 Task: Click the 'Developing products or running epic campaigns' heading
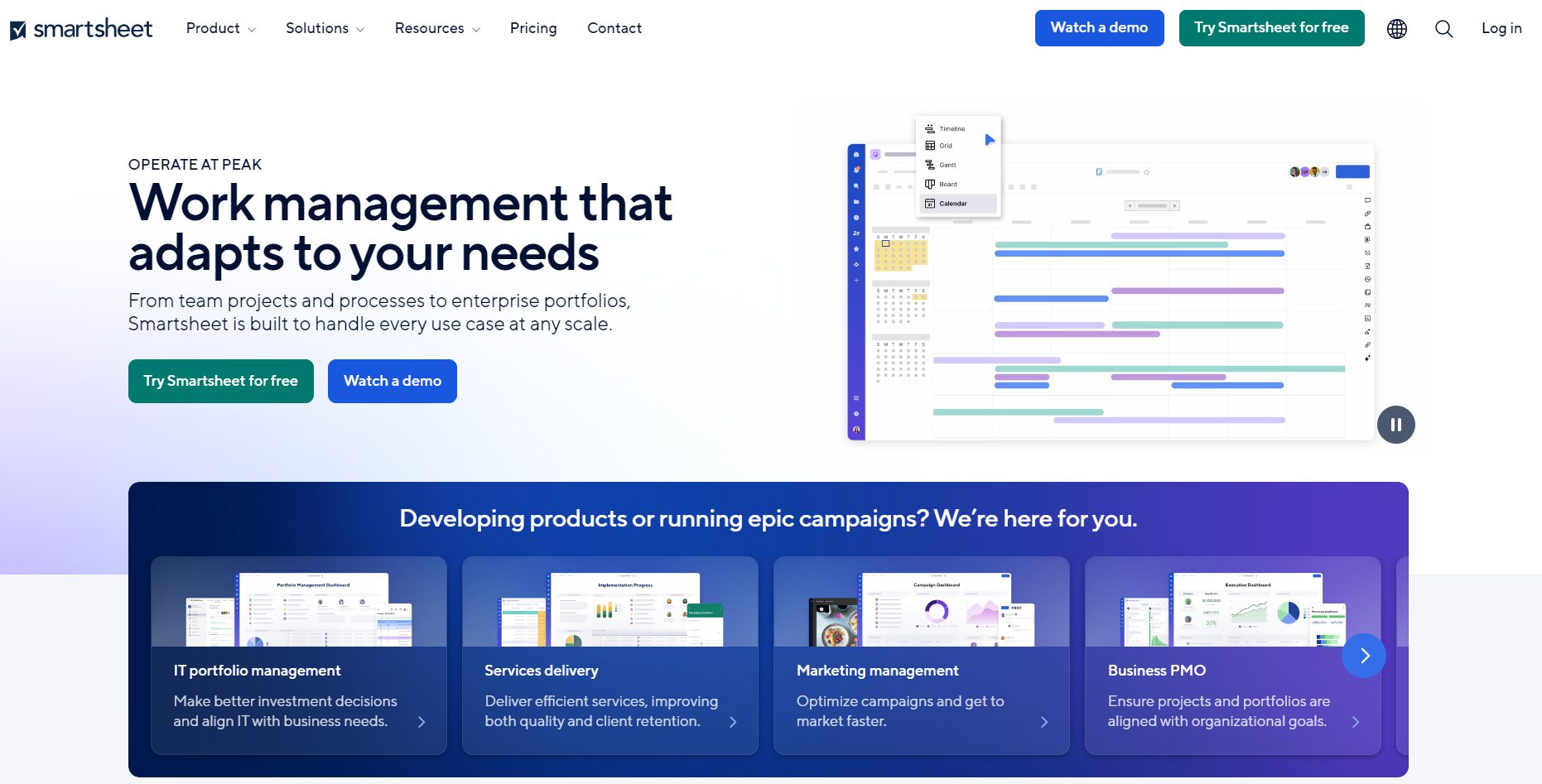[x=769, y=518]
